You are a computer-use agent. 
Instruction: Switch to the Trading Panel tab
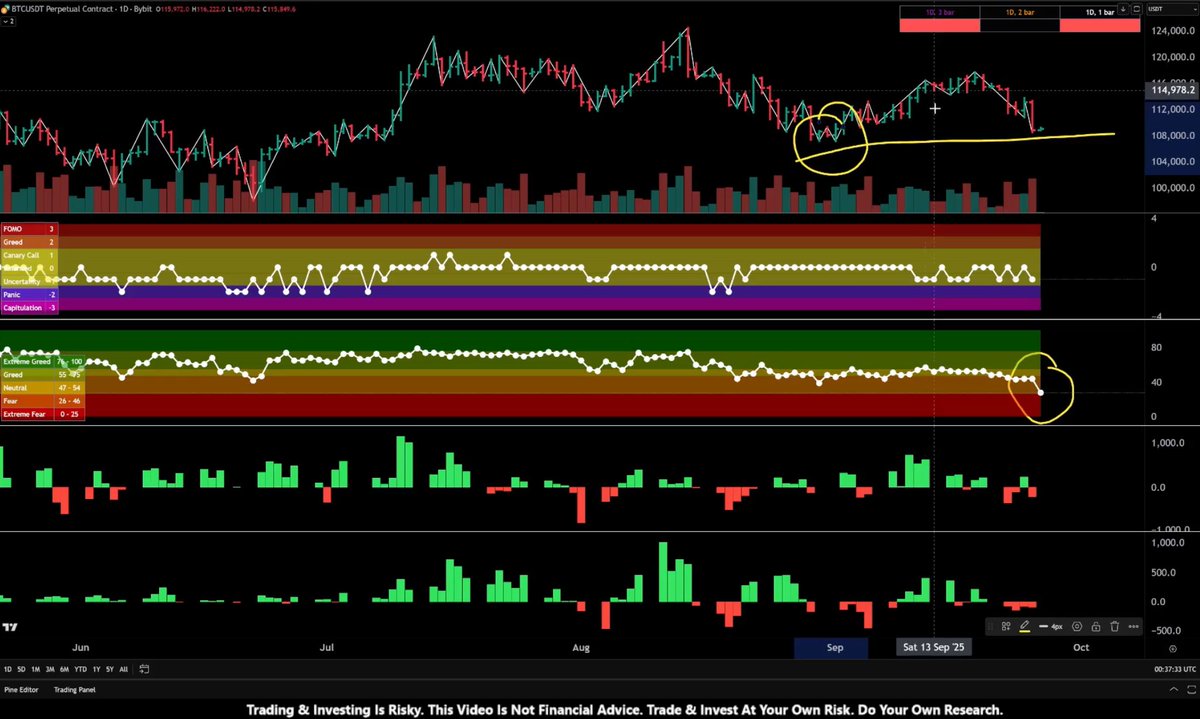75,690
